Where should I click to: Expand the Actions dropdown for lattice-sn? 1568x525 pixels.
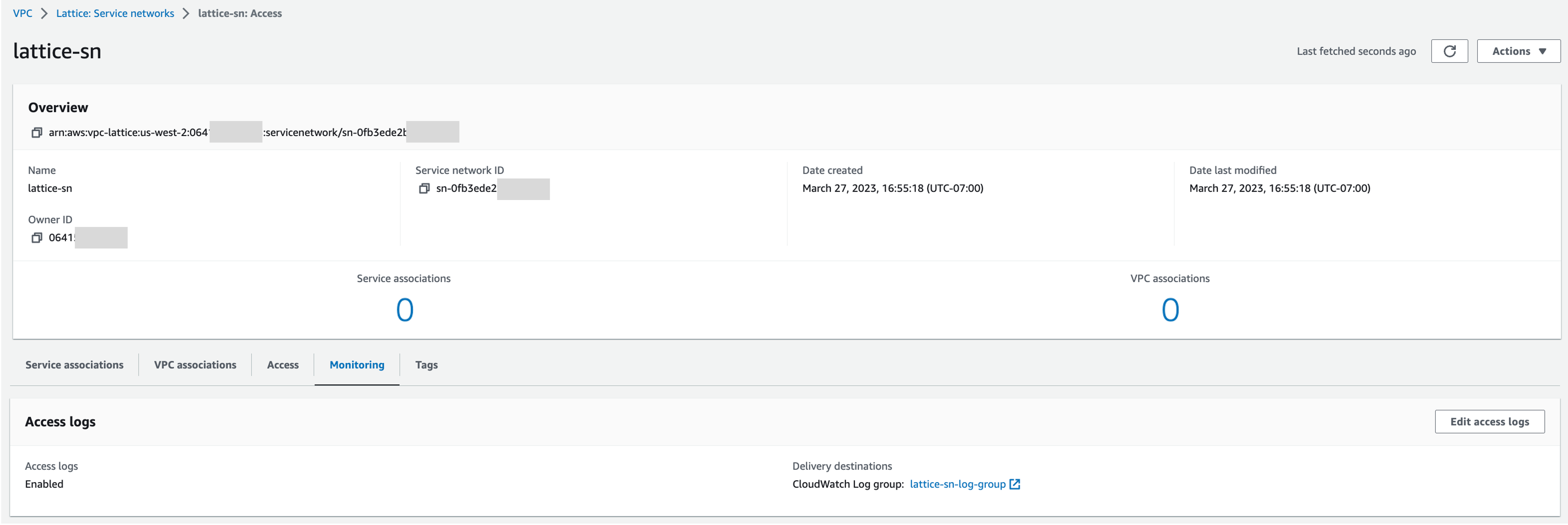pyautogui.click(x=1517, y=51)
